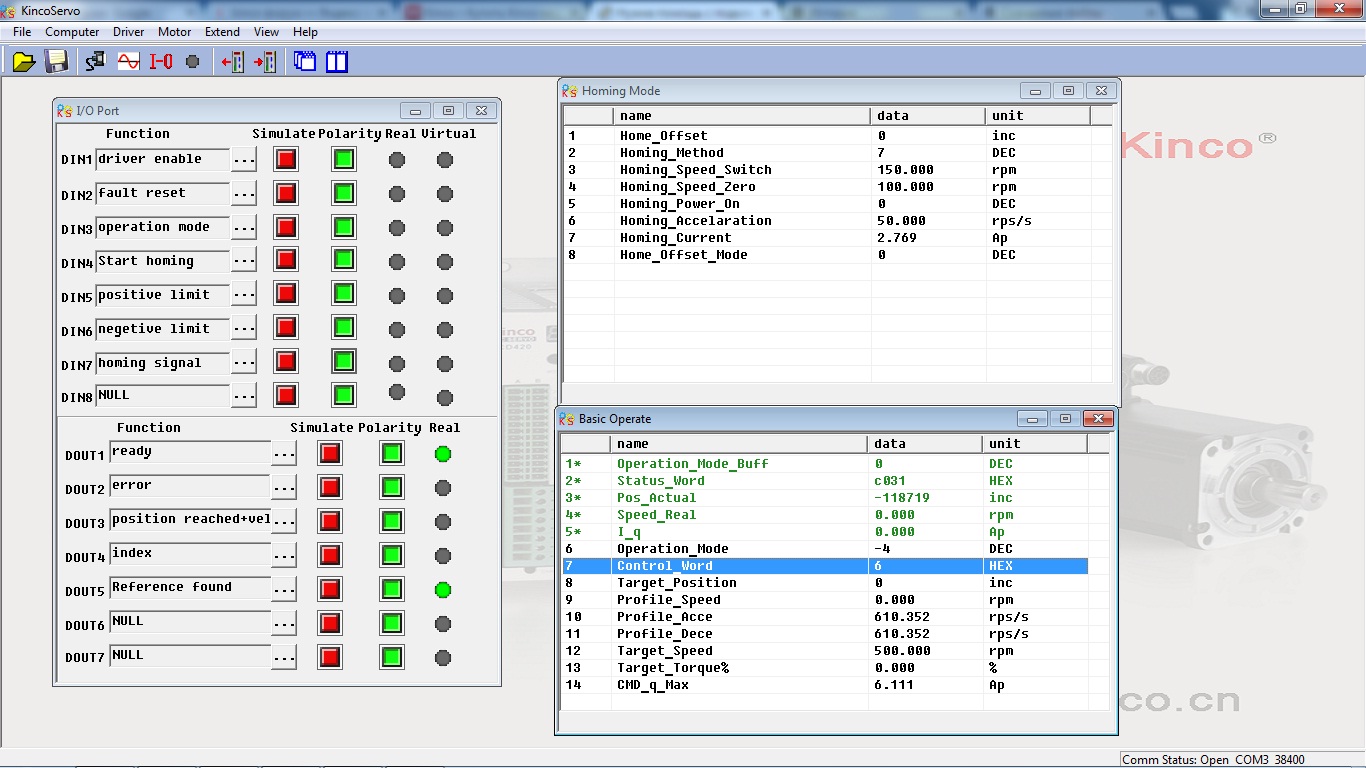Click the cascade windows toolbar icon
The image size is (1366, 768).
(x=305, y=62)
